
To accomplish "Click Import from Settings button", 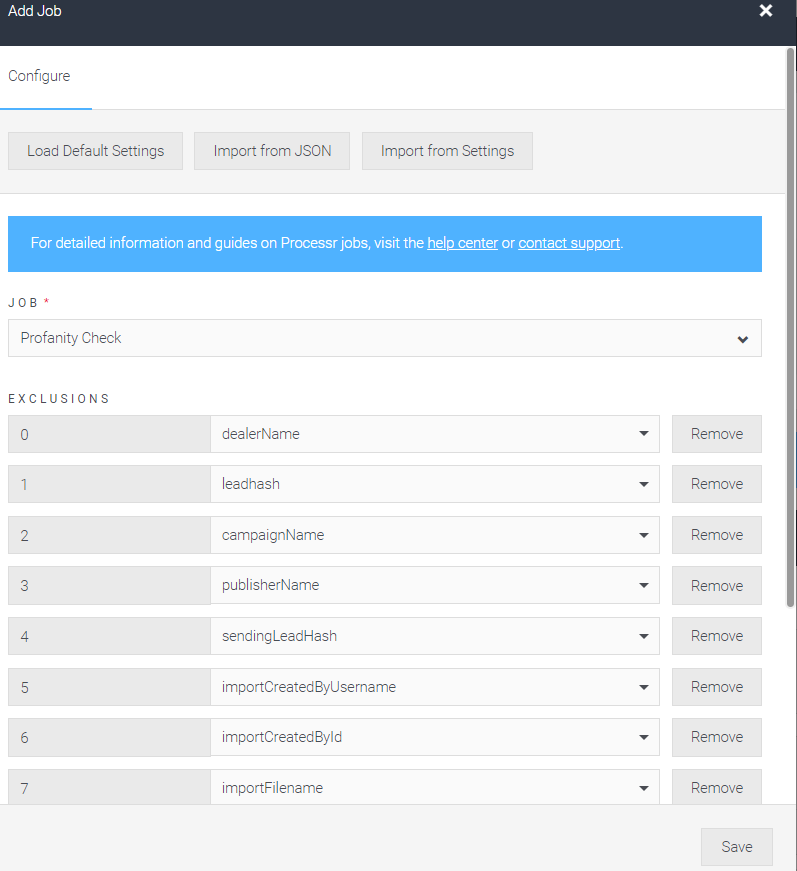I will [x=447, y=151].
